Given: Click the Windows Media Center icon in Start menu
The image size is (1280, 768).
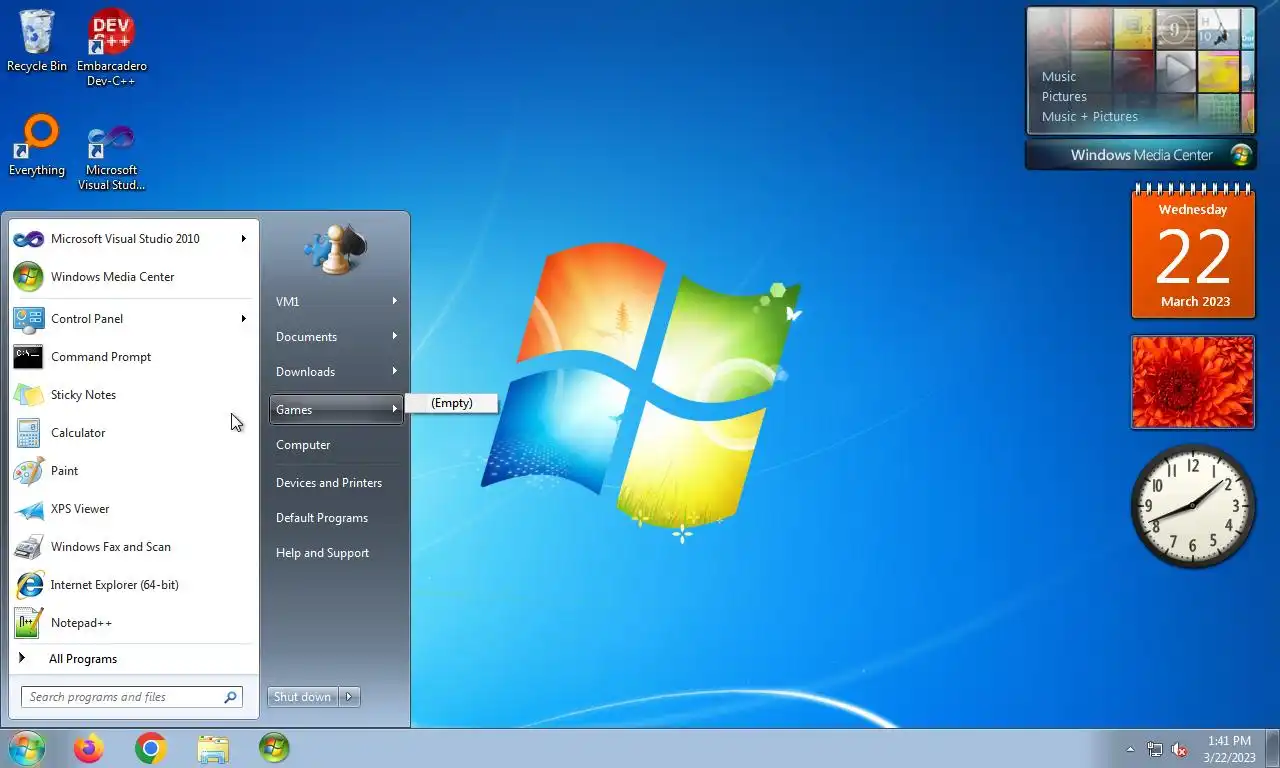Looking at the screenshot, I should (x=28, y=277).
